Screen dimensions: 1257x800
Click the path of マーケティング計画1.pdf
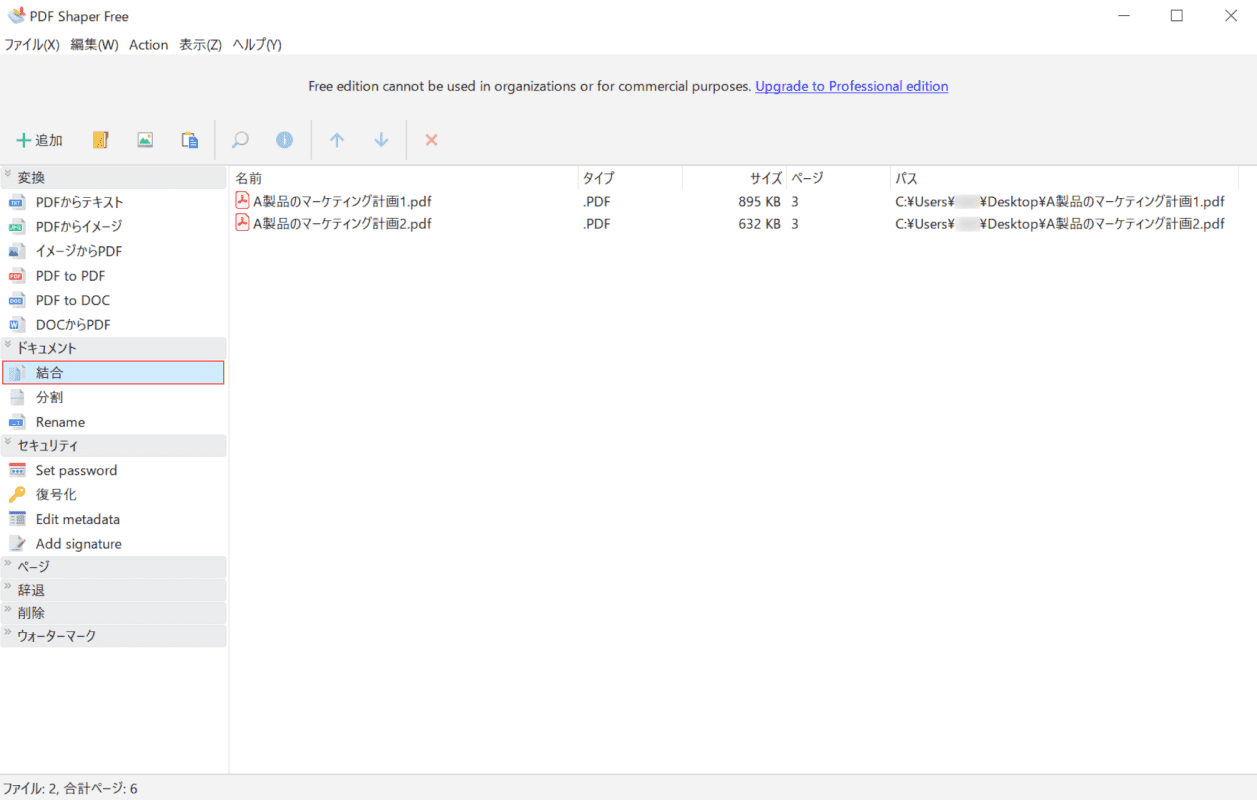click(1060, 201)
